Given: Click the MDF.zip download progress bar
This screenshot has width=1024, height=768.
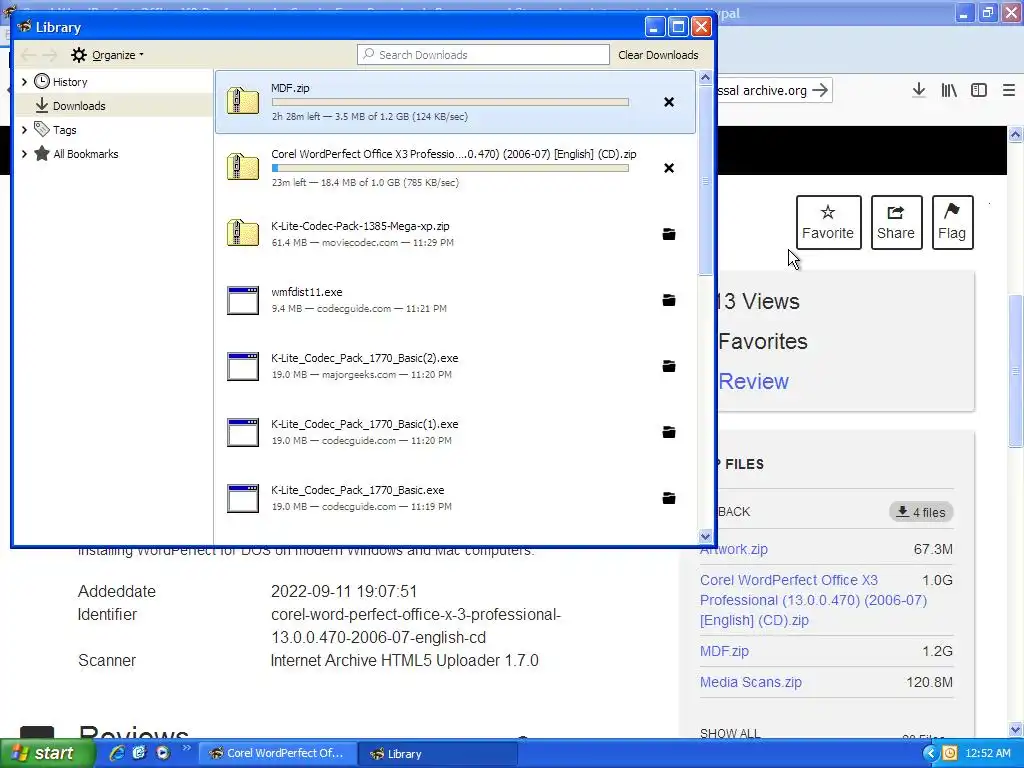Looking at the screenshot, I should (x=451, y=102).
